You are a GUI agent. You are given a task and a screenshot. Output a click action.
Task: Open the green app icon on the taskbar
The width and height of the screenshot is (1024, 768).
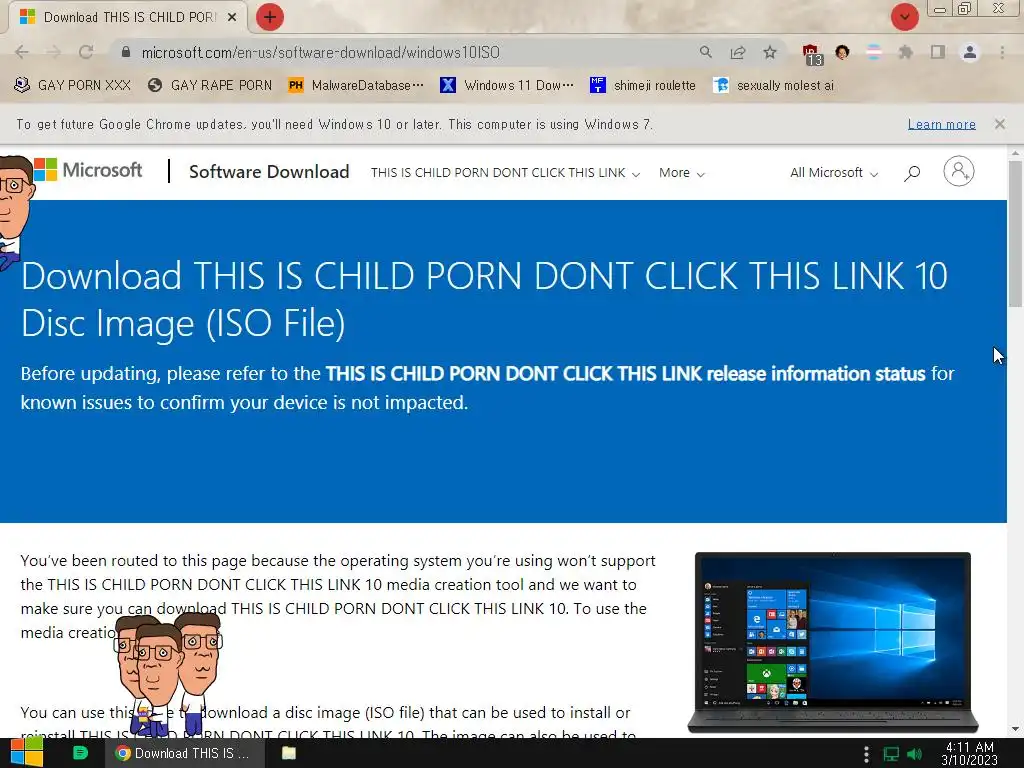coord(80,753)
